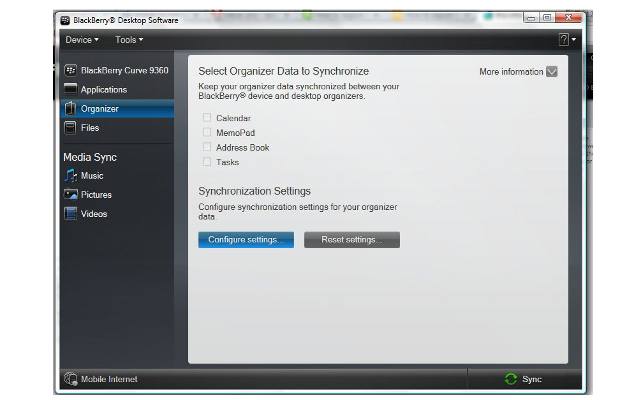The width and height of the screenshot is (620, 400).
Task: Select the Organizer section
Action: [x=117, y=109]
